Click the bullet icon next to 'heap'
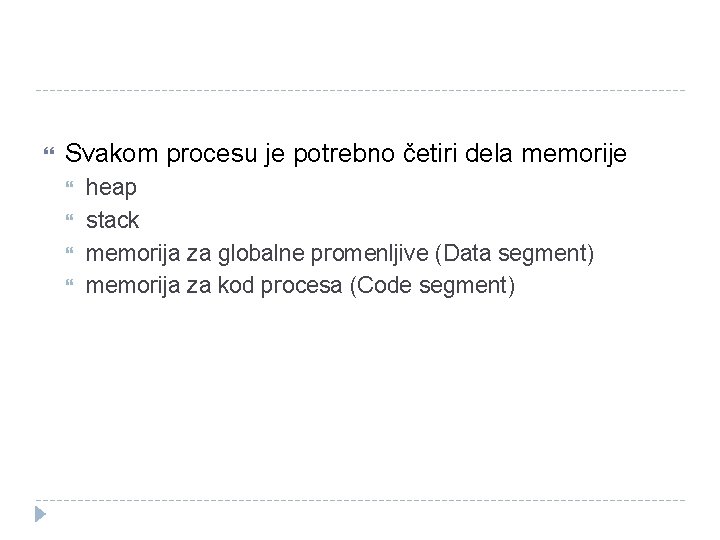Screen dimensions: 720x540 pyautogui.click(x=70, y=187)
